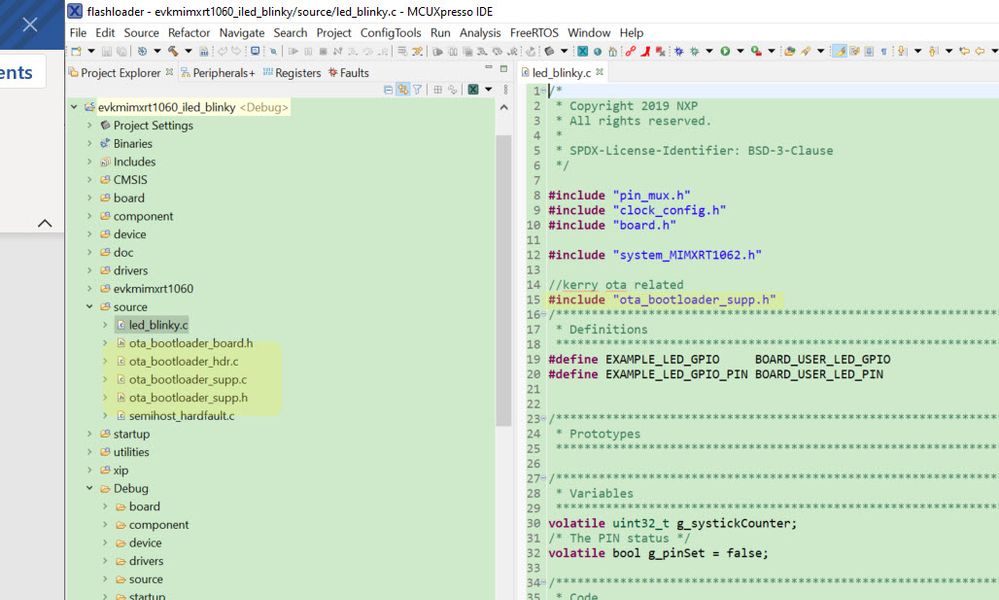
Task: Click the binary utilities toolbar icon
Action: pyautogui.click(x=204, y=51)
